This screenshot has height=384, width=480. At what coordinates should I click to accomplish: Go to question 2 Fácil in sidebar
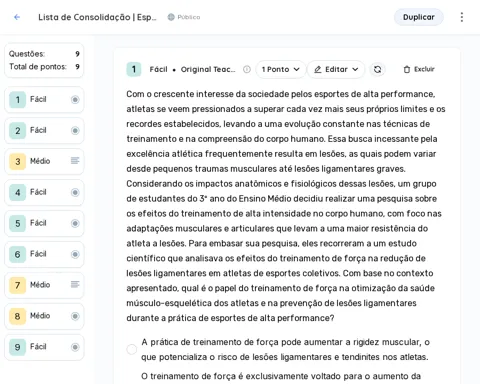44,131
